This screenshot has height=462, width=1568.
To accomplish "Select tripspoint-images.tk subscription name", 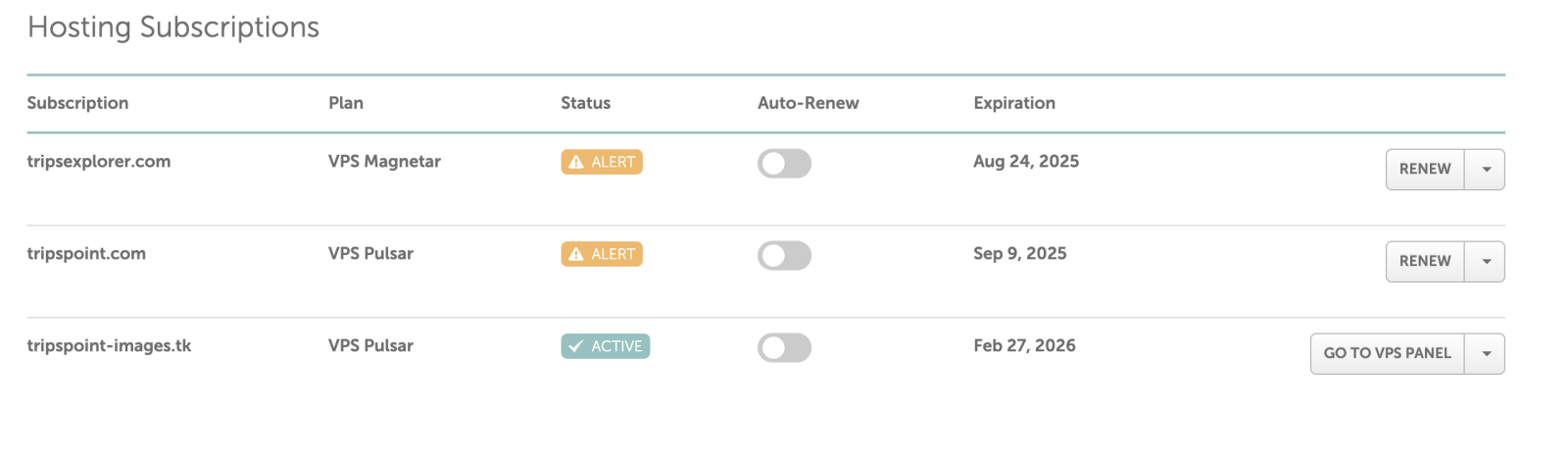I will pyautogui.click(x=109, y=346).
